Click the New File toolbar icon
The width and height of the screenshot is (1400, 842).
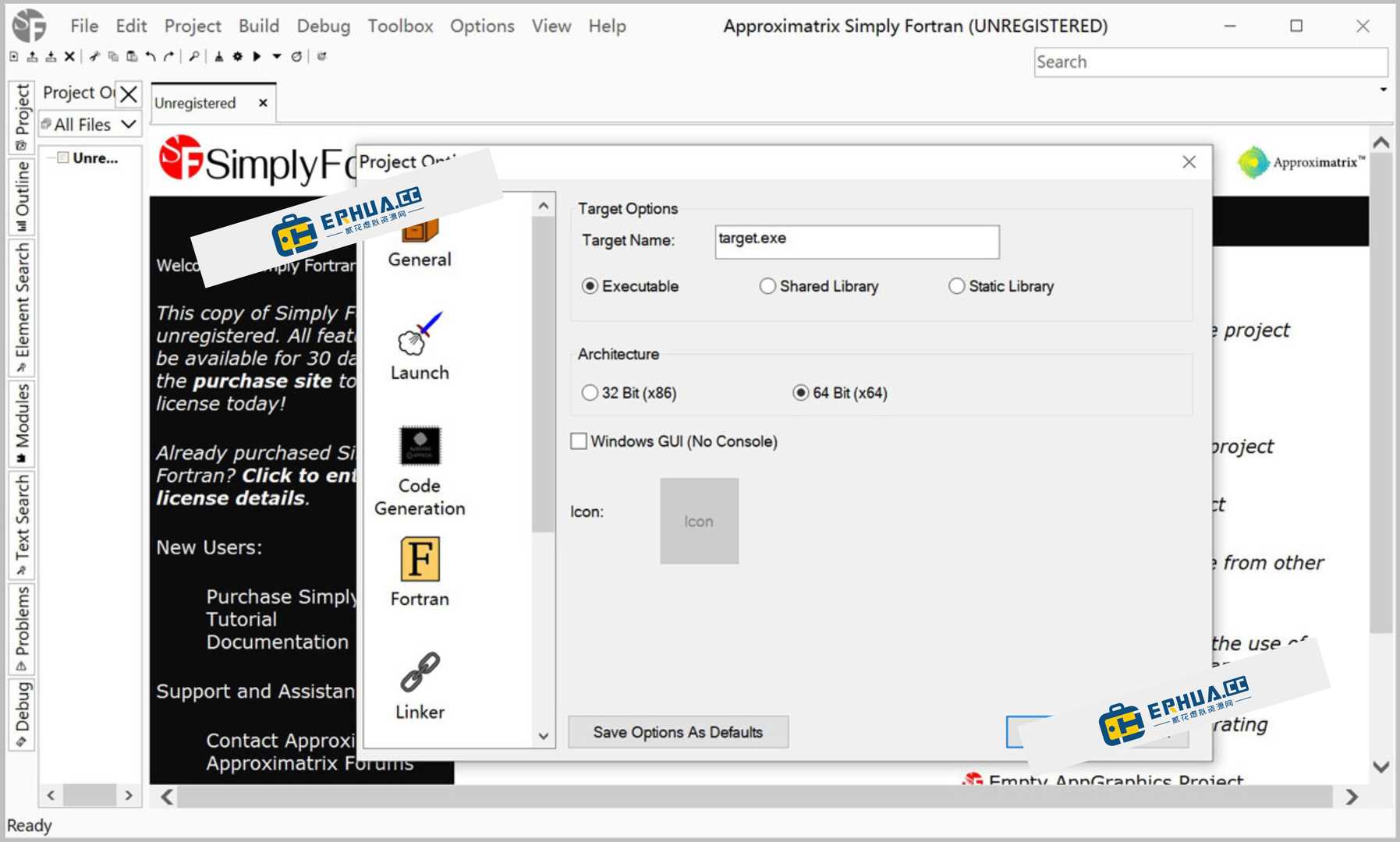(x=14, y=56)
